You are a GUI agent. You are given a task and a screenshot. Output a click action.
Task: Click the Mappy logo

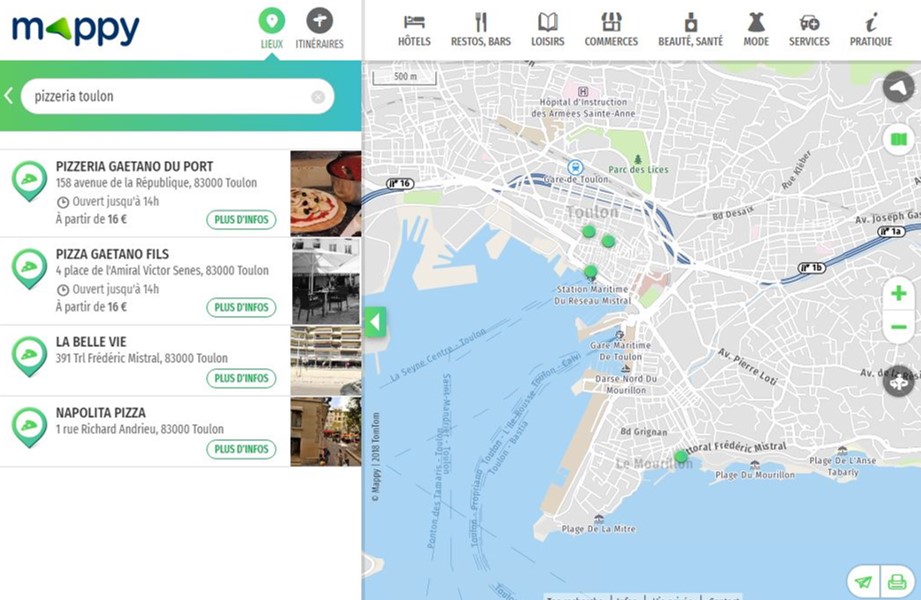[x=76, y=29]
